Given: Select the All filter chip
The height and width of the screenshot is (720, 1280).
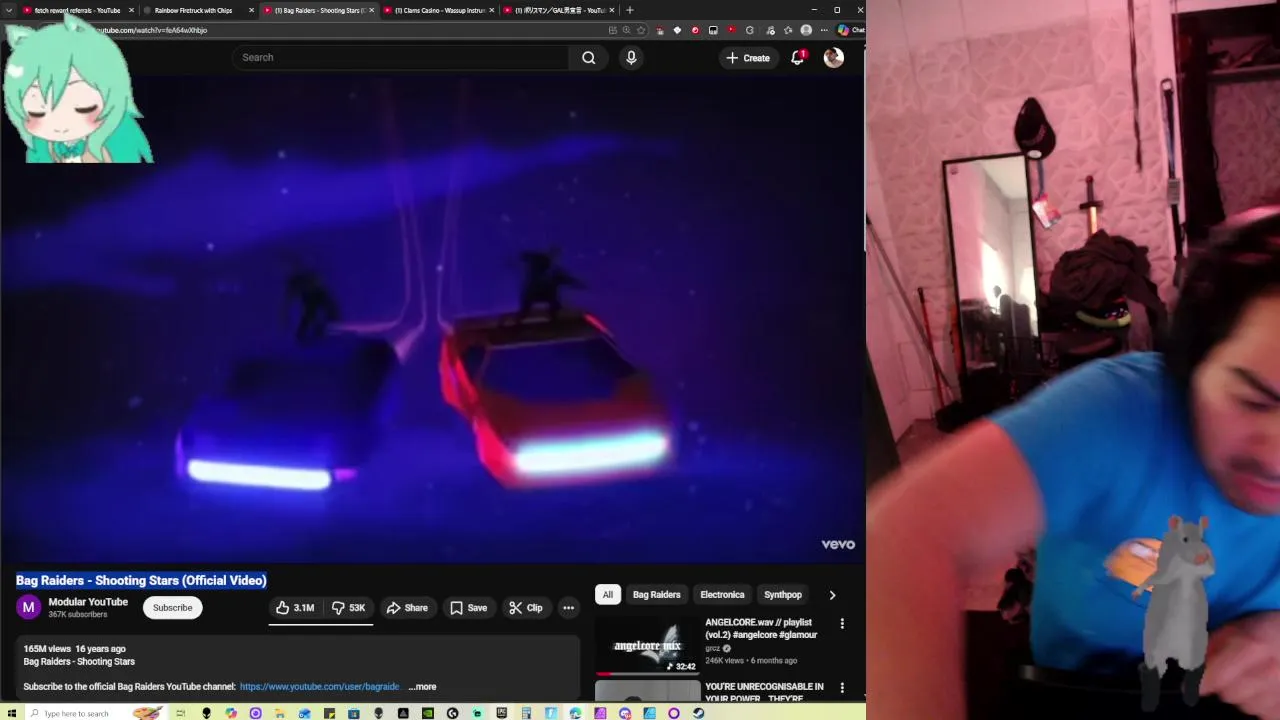Looking at the screenshot, I should [607, 595].
